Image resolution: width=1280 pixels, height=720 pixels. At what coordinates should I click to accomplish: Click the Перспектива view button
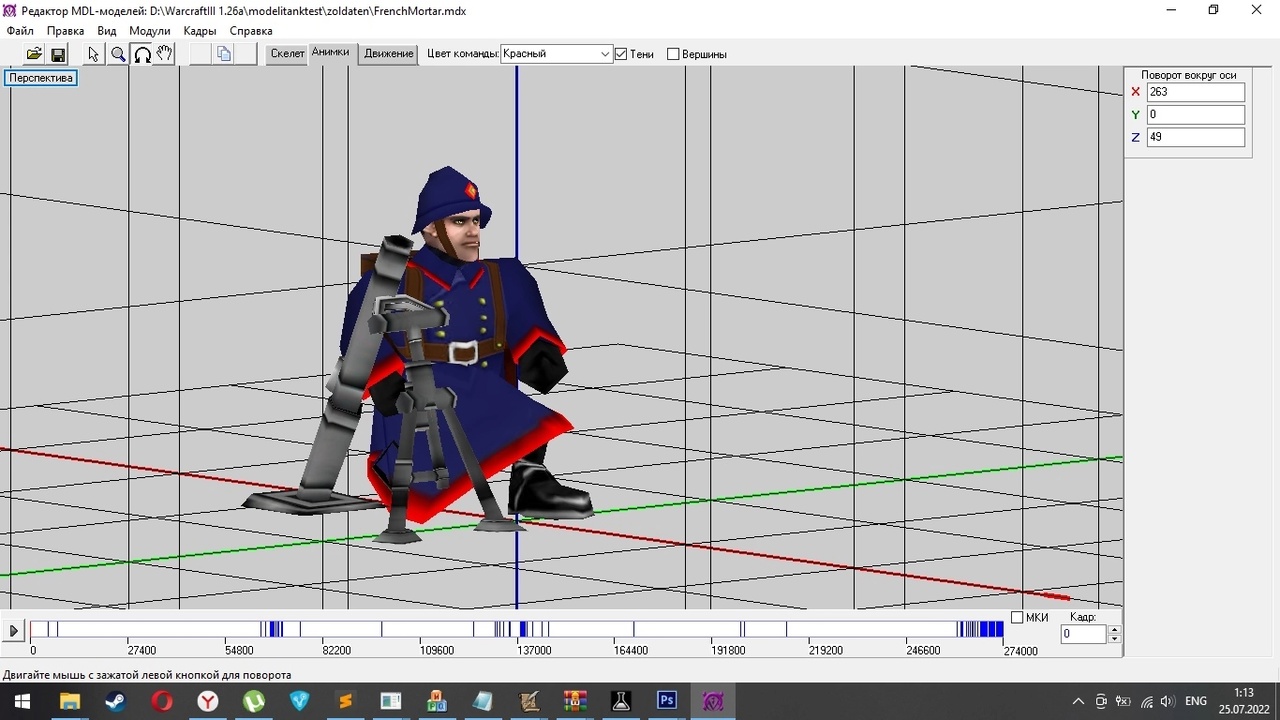point(42,78)
